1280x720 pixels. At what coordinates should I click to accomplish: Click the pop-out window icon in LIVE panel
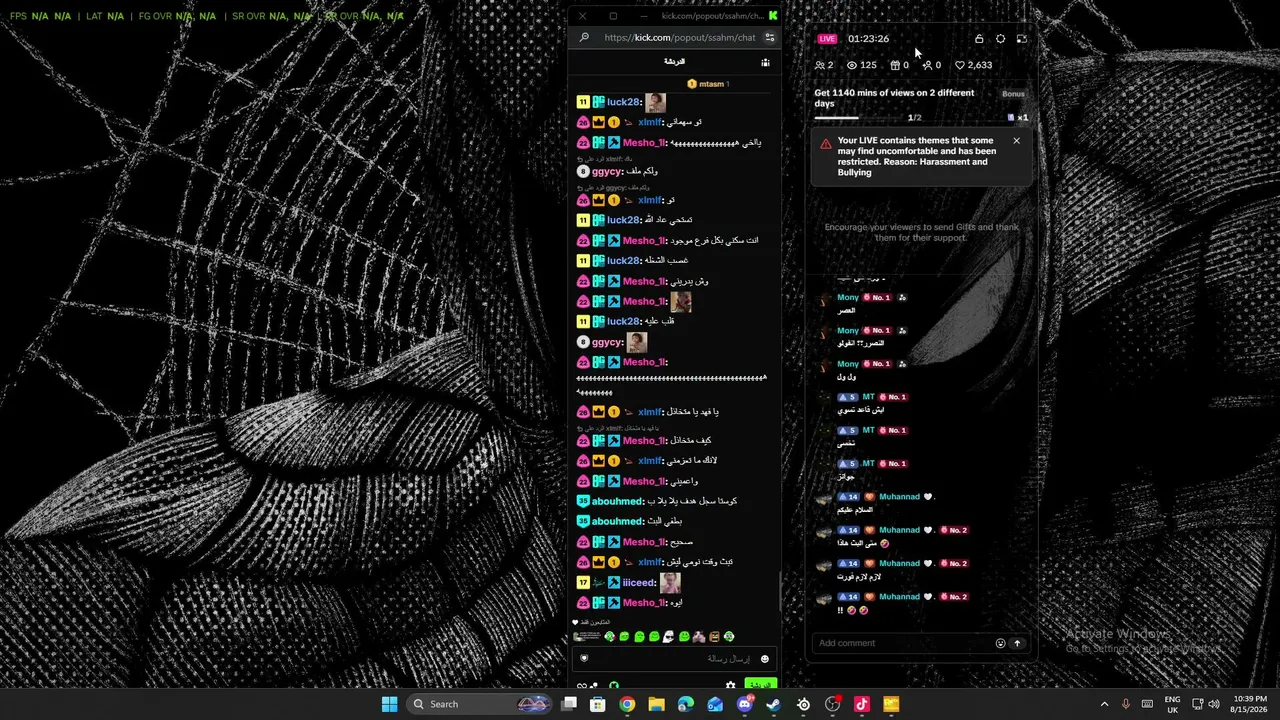[1021, 39]
